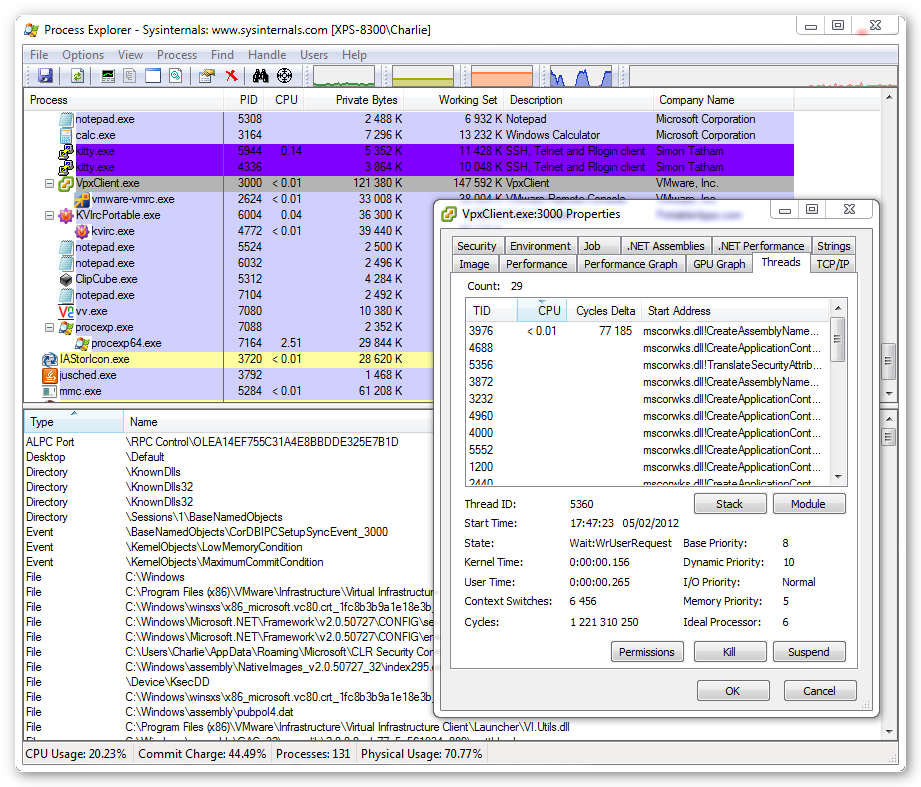Open System Information from the toolbar
Image resolution: width=921 pixels, height=787 pixels.
[x=108, y=76]
